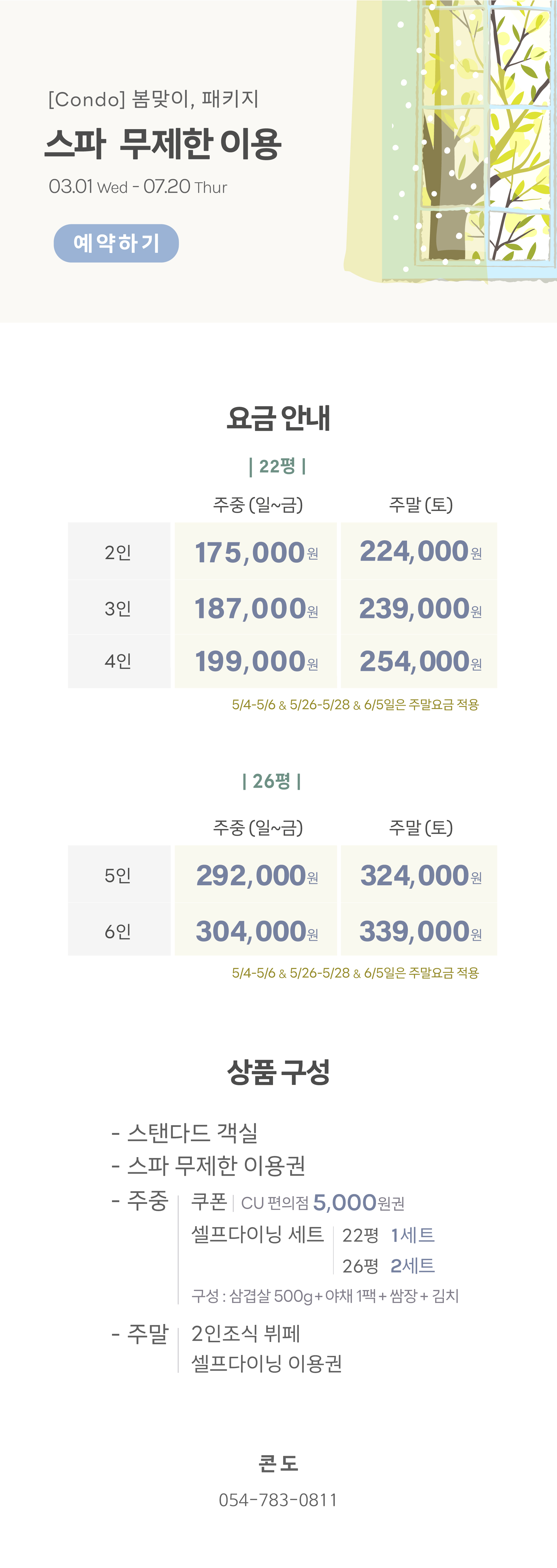Viewport: 557px width, 1568px height.
Task: Click the date range 03.01 Wed - 07.20 Thur
Action: click(138, 187)
